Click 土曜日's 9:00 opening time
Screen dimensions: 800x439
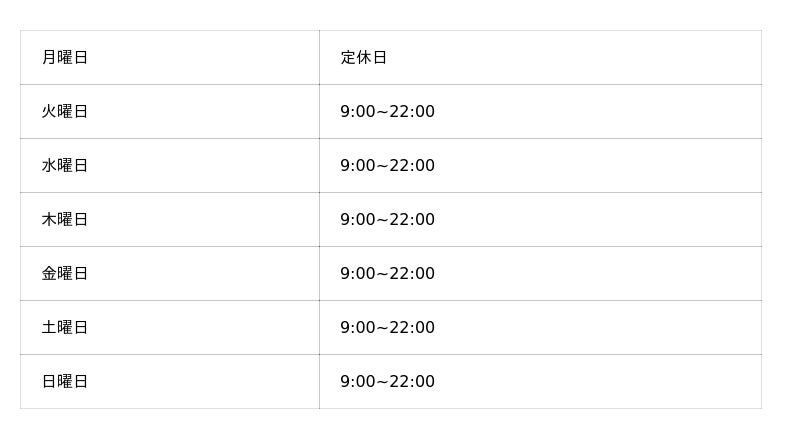click(357, 328)
